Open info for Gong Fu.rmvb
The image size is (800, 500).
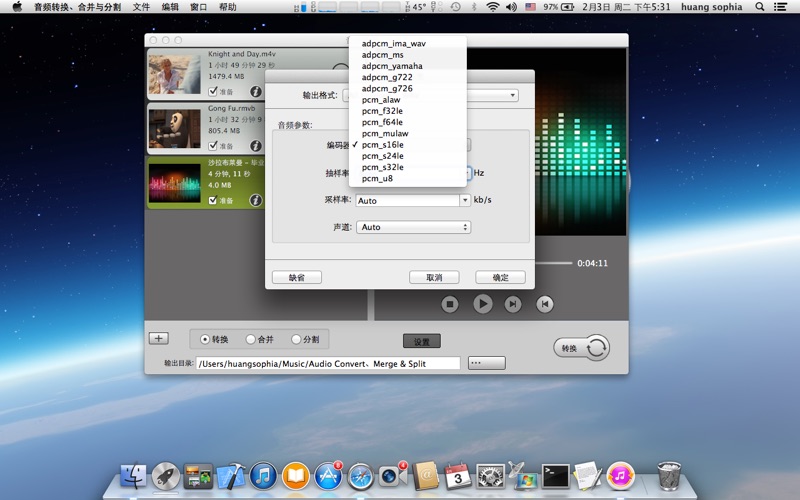point(255,146)
